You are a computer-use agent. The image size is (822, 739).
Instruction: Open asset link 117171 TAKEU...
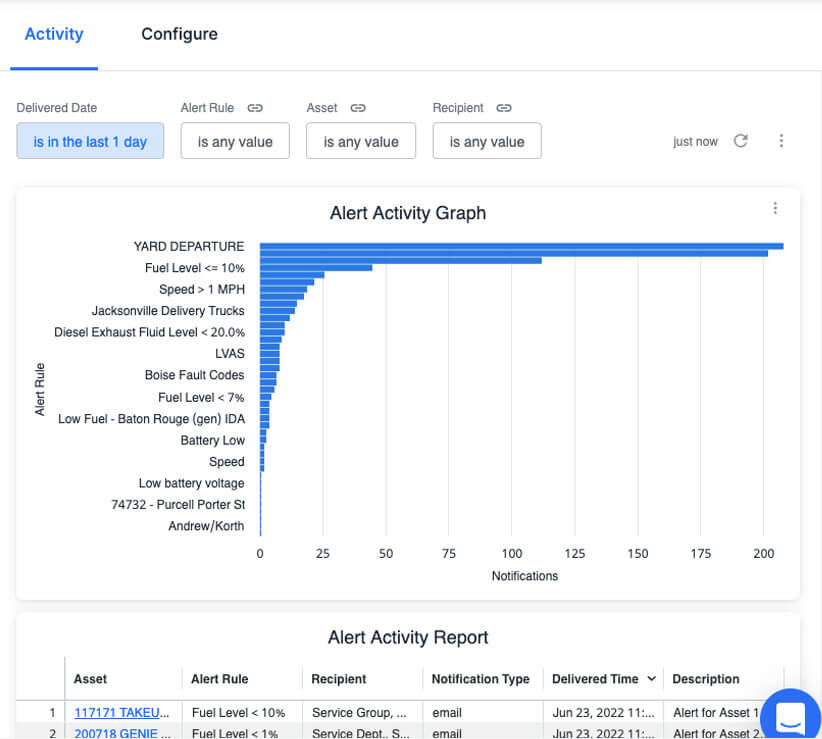(122, 713)
